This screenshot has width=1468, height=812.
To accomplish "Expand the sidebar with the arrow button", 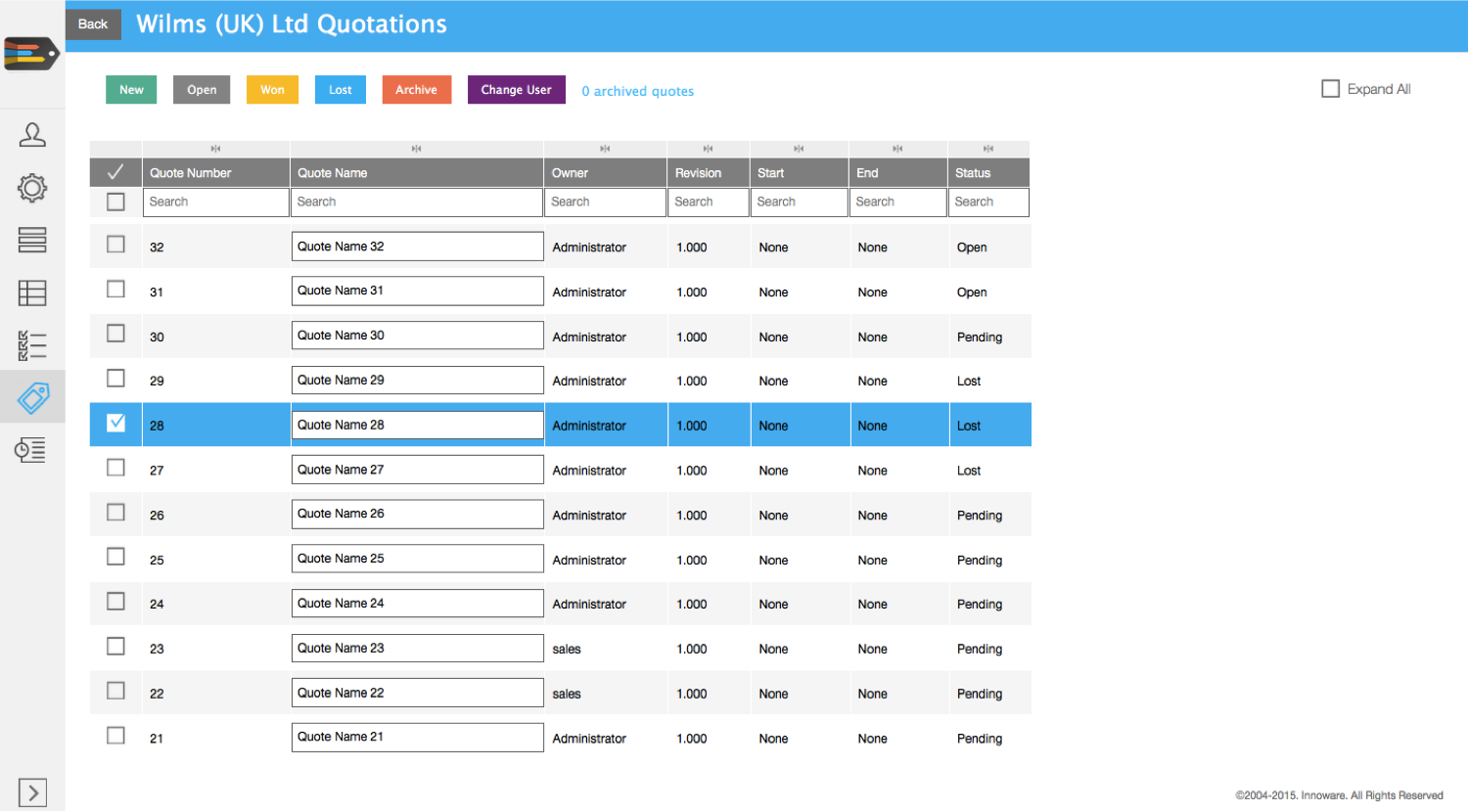I will (x=32, y=792).
